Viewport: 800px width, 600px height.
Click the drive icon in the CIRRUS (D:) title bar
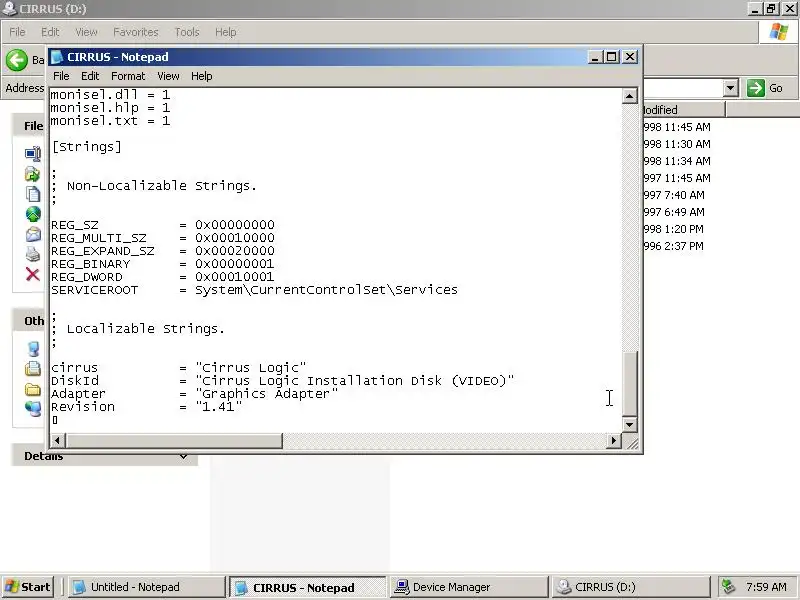(9, 8)
